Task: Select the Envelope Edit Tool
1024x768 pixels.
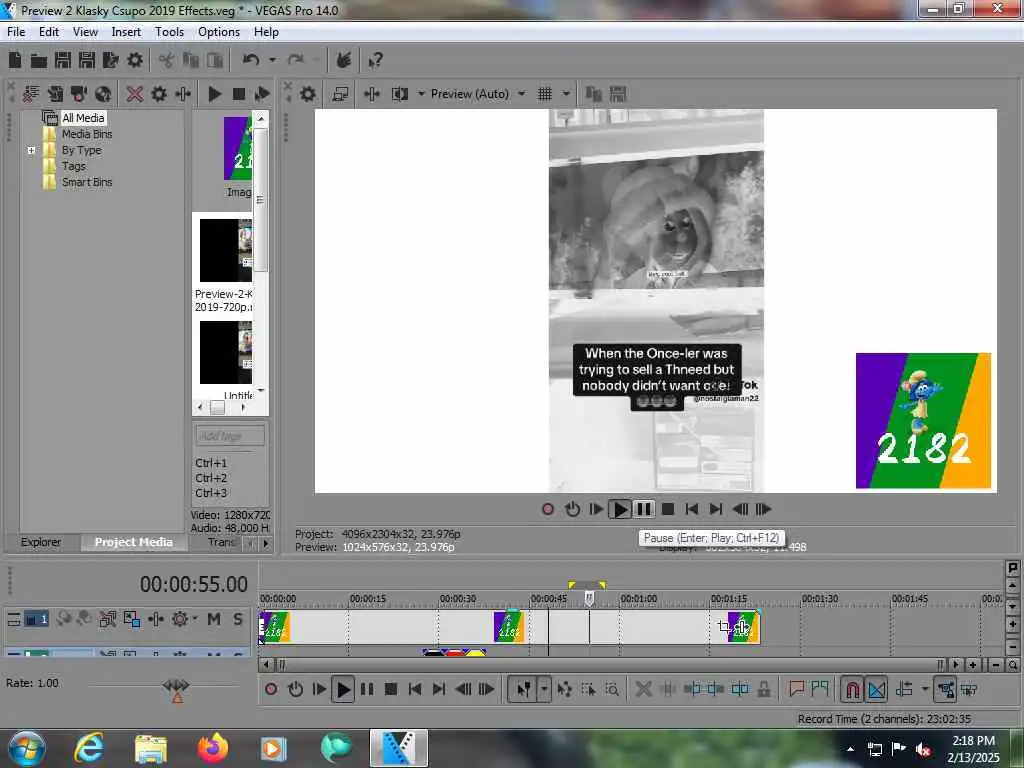Action: (x=564, y=689)
